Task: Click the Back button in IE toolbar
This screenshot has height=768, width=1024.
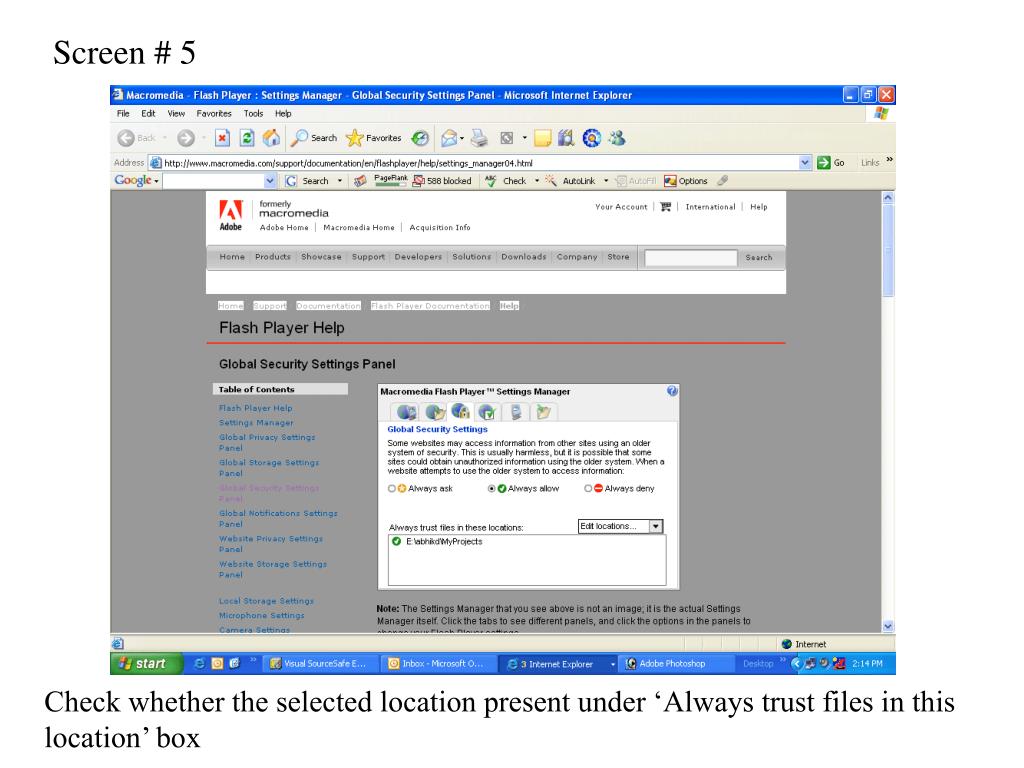Action: [x=136, y=138]
